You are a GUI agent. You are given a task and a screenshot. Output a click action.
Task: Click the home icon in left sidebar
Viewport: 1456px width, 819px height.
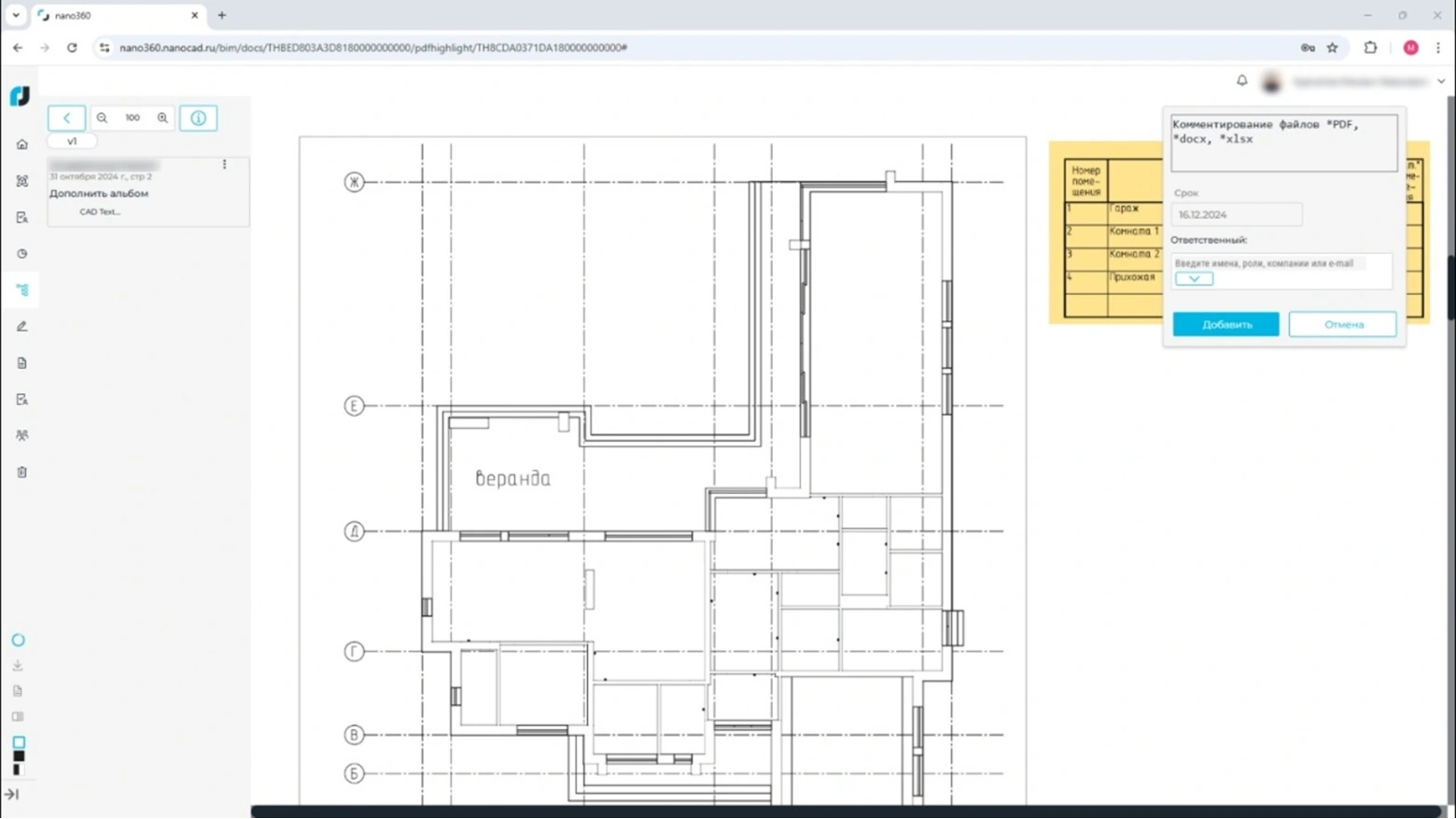click(x=22, y=145)
